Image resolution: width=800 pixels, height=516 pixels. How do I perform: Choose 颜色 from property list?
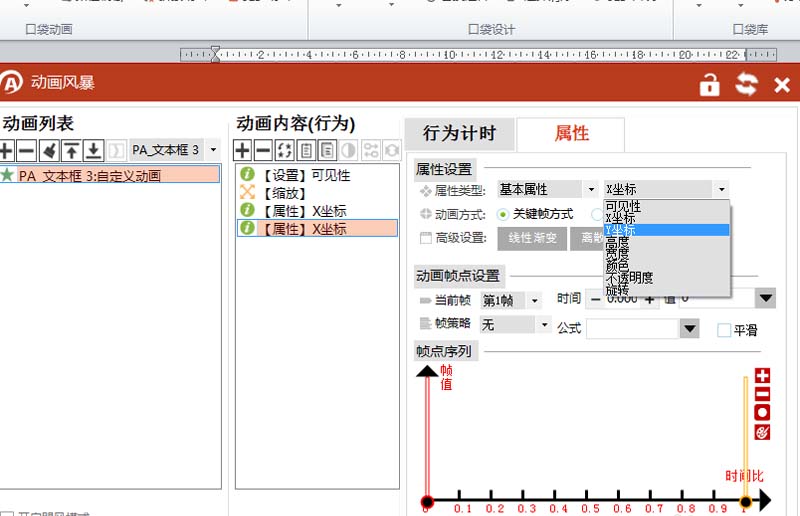(666, 265)
